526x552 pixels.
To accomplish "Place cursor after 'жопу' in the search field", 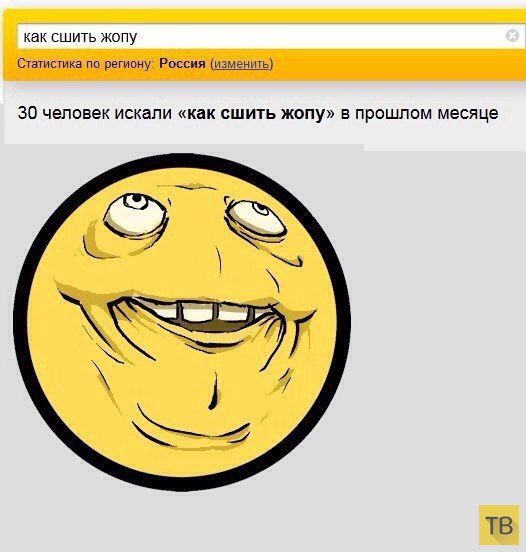I will 139,36.
